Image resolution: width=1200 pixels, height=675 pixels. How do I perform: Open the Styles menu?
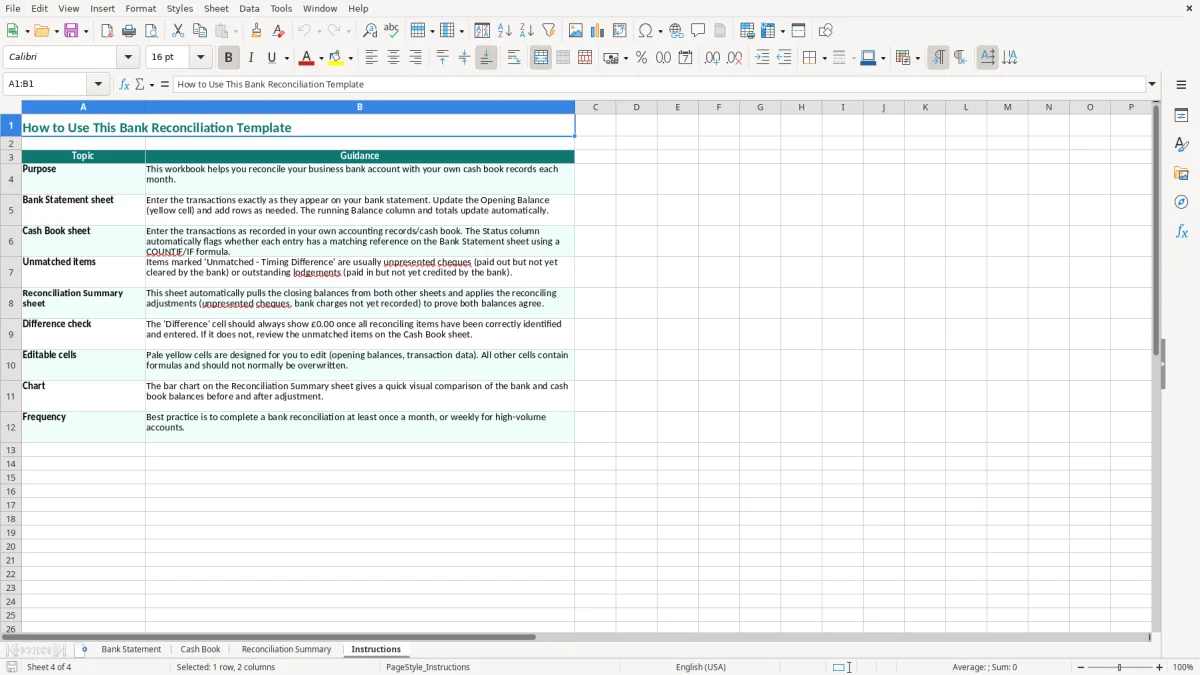[x=180, y=8]
